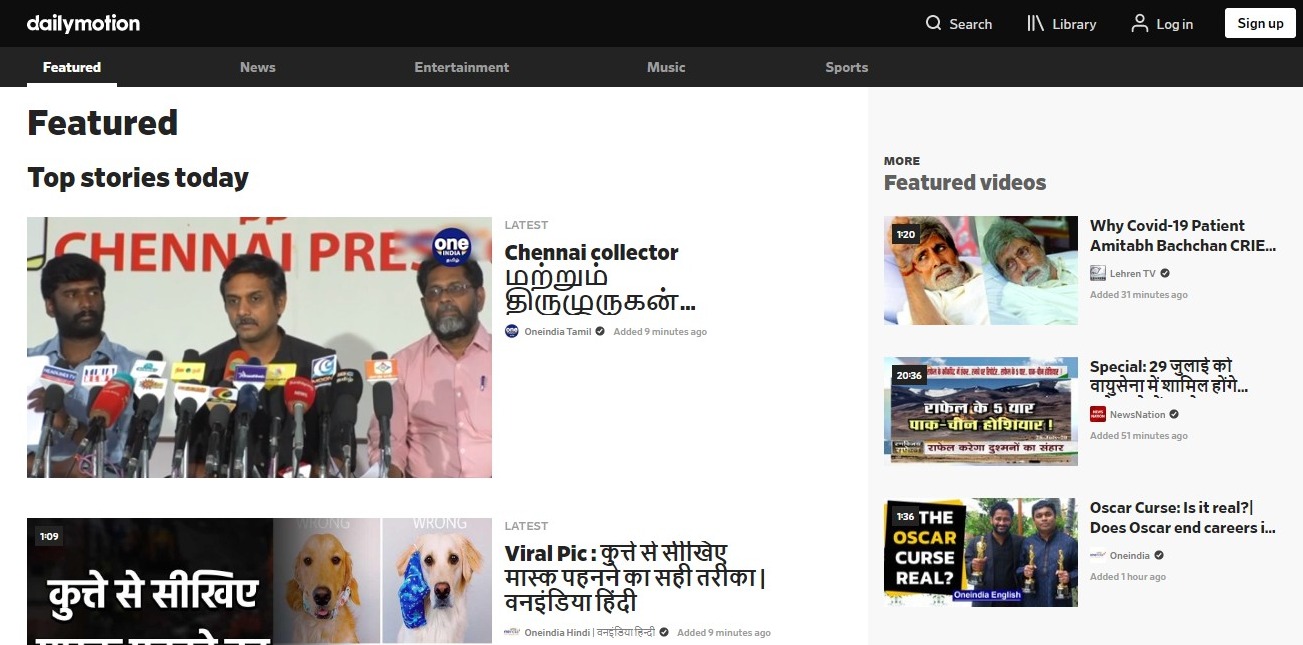Play the Chennai press conference thumbnail
The image size is (1303, 645).
coord(259,347)
